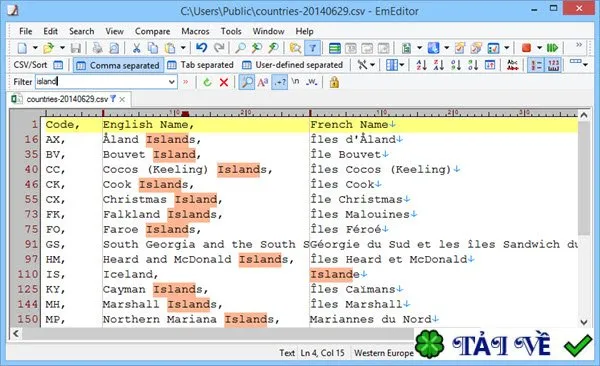
Task: Click the Print icon
Action: point(97,48)
